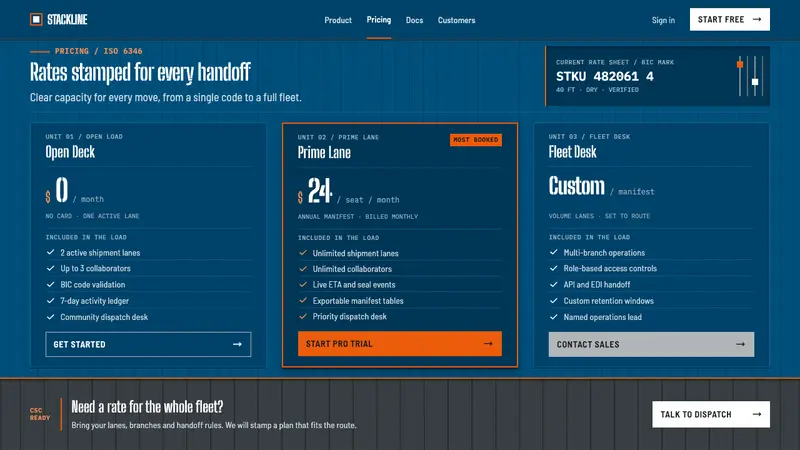The image size is (800, 450).
Task: Click checkmark beside Unlimited collaborators
Action: 303,268
